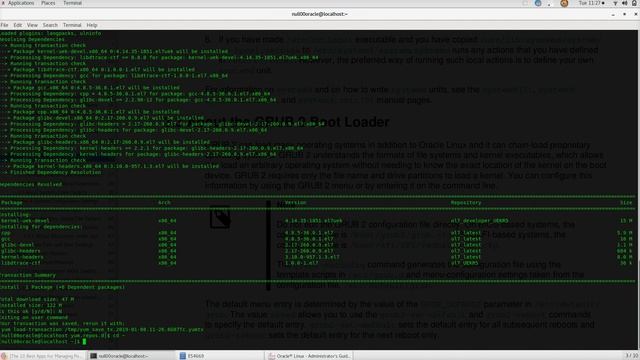Open the View menu of the terminal
Screen dimensions: 640x360
[32, 25]
